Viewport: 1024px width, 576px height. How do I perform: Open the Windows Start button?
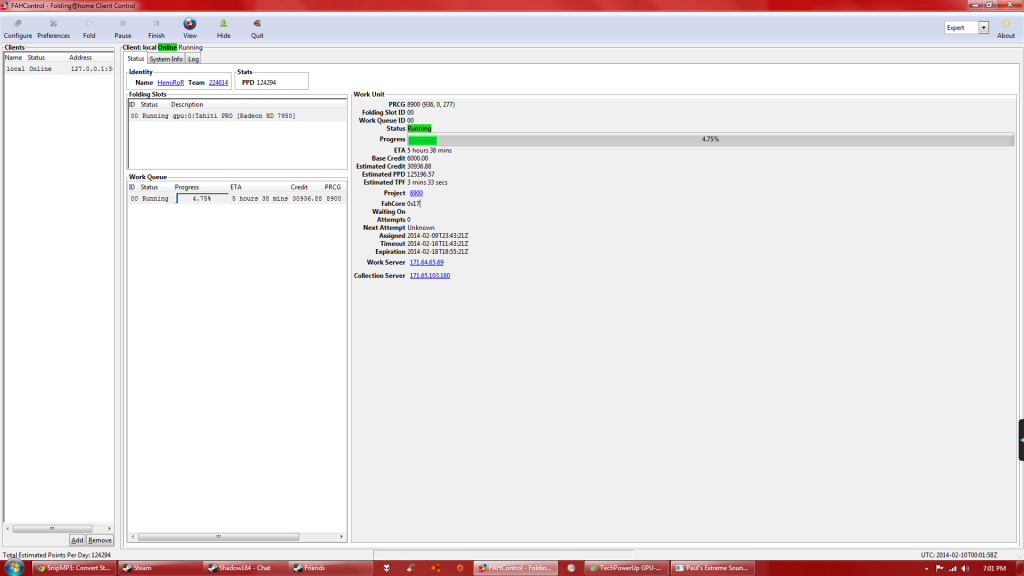coord(13,568)
